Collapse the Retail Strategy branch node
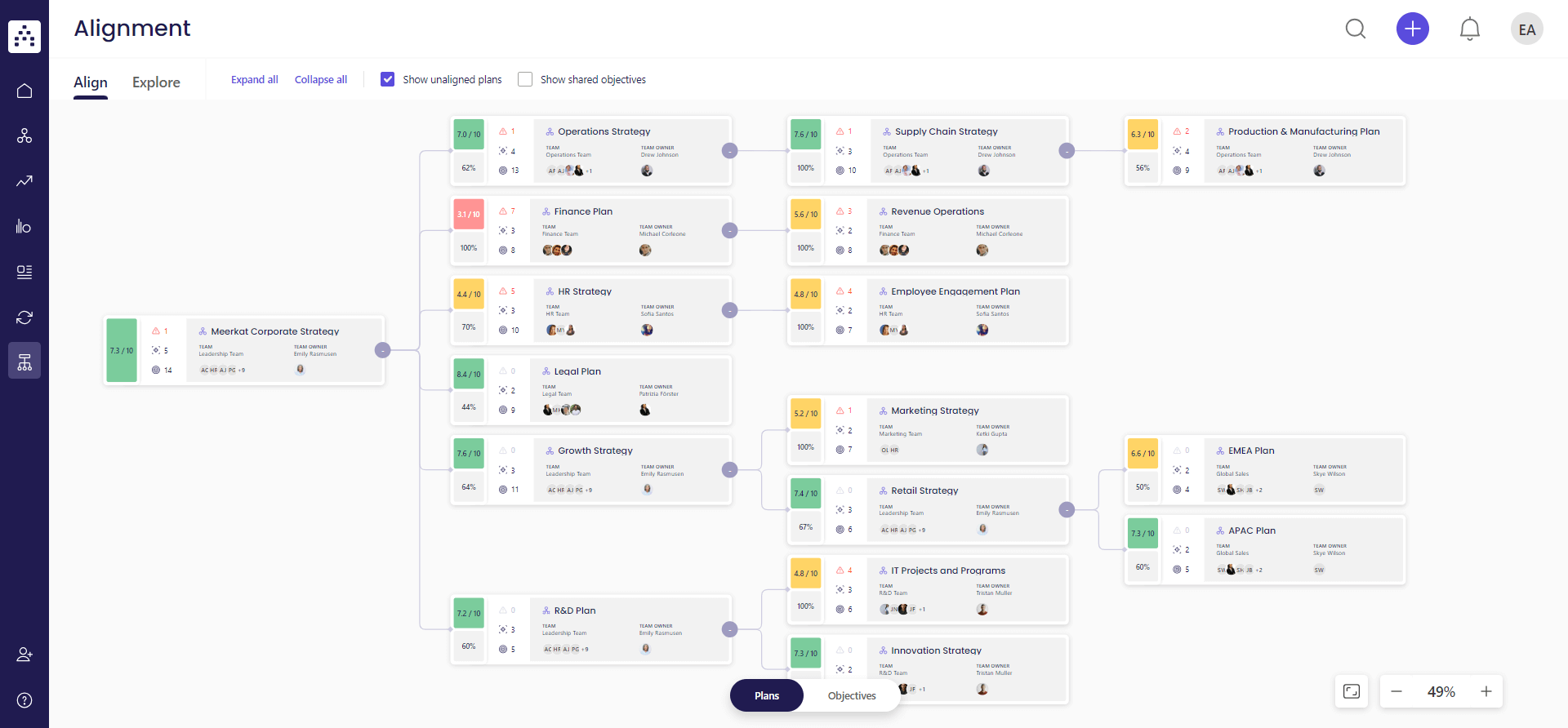The width and height of the screenshot is (1568, 728). pyautogui.click(x=1067, y=510)
